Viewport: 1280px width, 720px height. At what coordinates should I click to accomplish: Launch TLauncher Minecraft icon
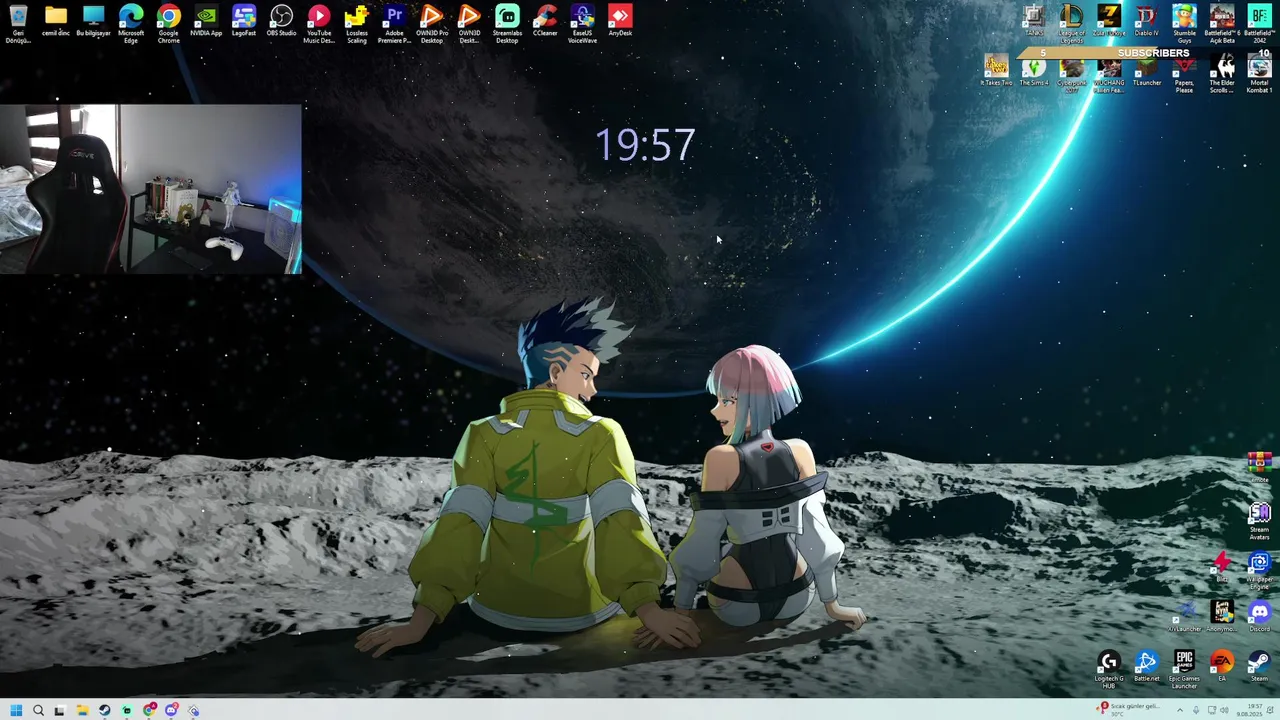click(x=1147, y=71)
